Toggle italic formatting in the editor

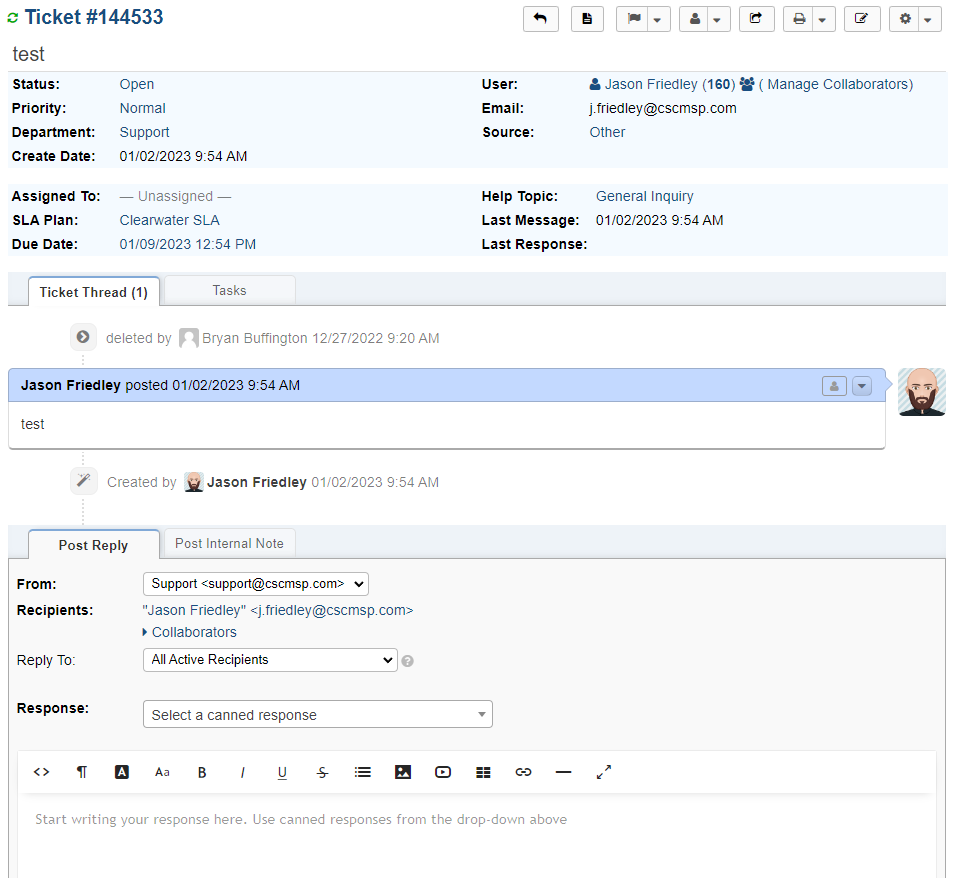[242, 772]
